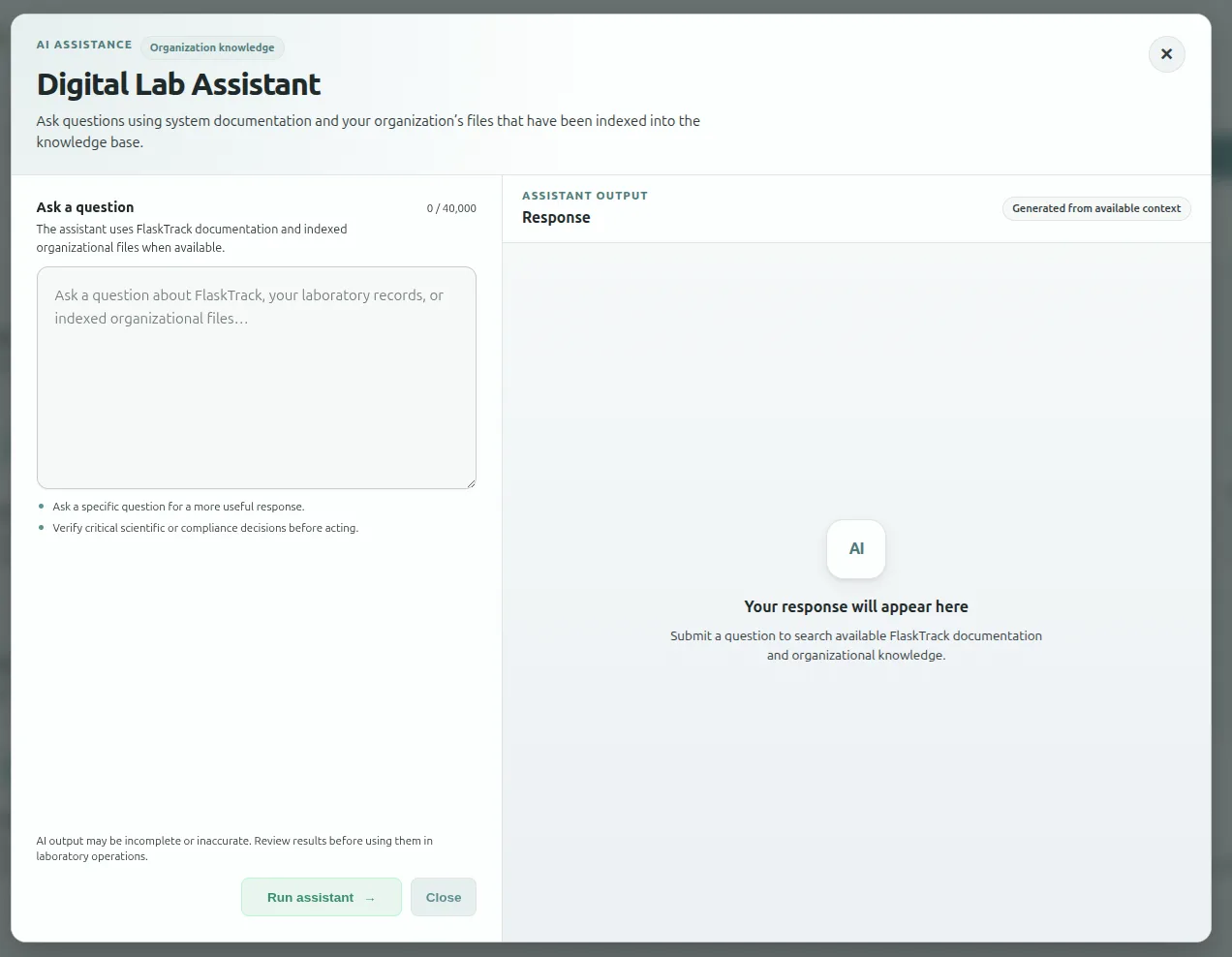Click the Response heading
This screenshot has height=957, width=1232.
click(556, 217)
